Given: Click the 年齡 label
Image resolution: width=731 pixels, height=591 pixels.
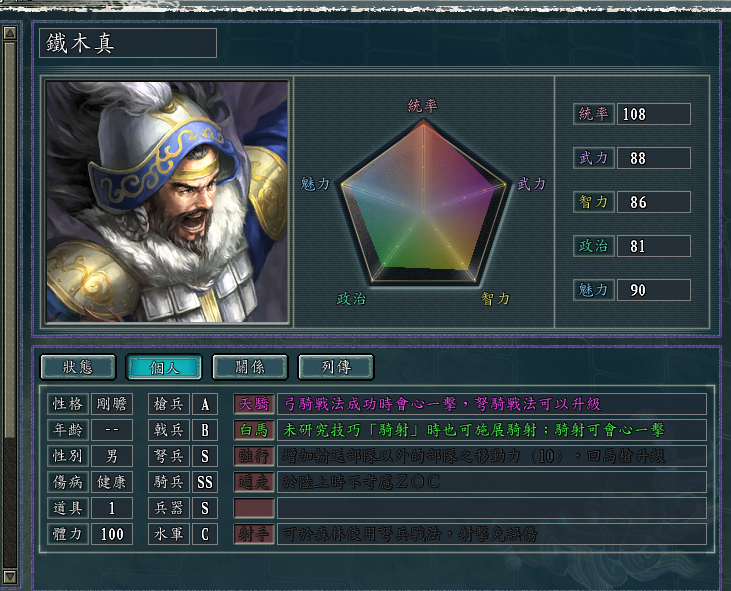Looking at the screenshot, I should pyautogui.click(x=68, y=430).
